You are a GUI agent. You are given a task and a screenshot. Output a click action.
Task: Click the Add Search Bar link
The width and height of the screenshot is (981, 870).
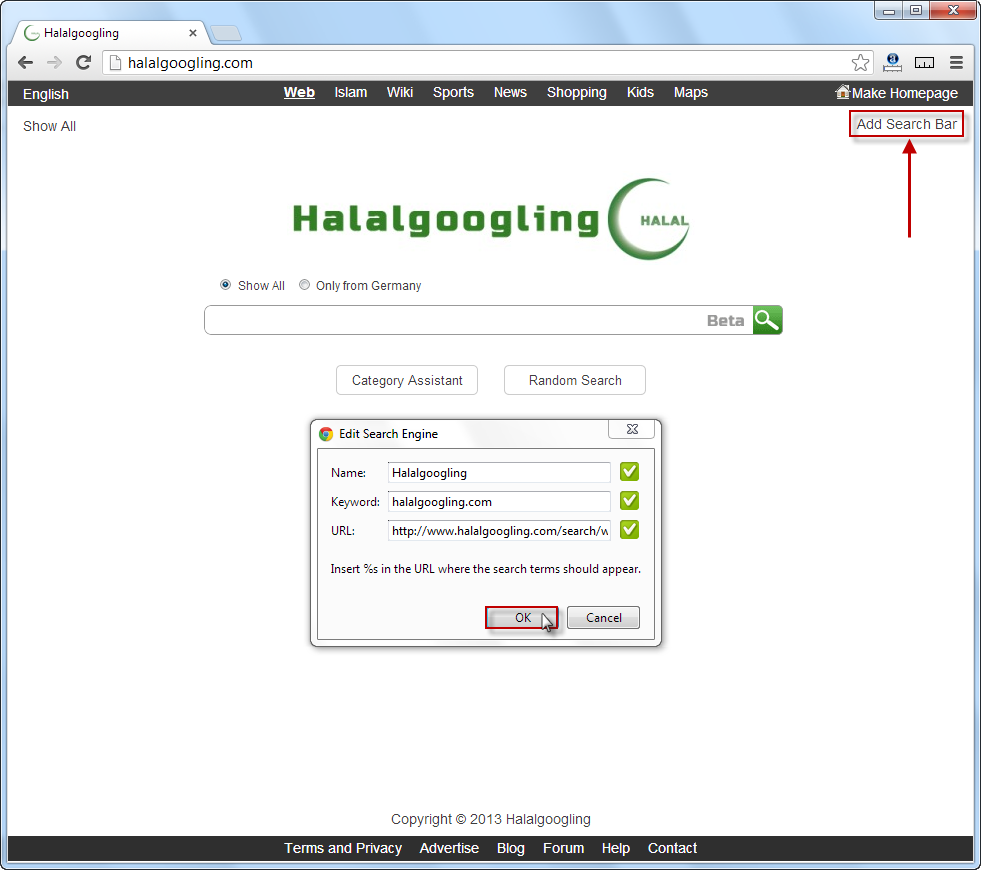tap(906, 124)
